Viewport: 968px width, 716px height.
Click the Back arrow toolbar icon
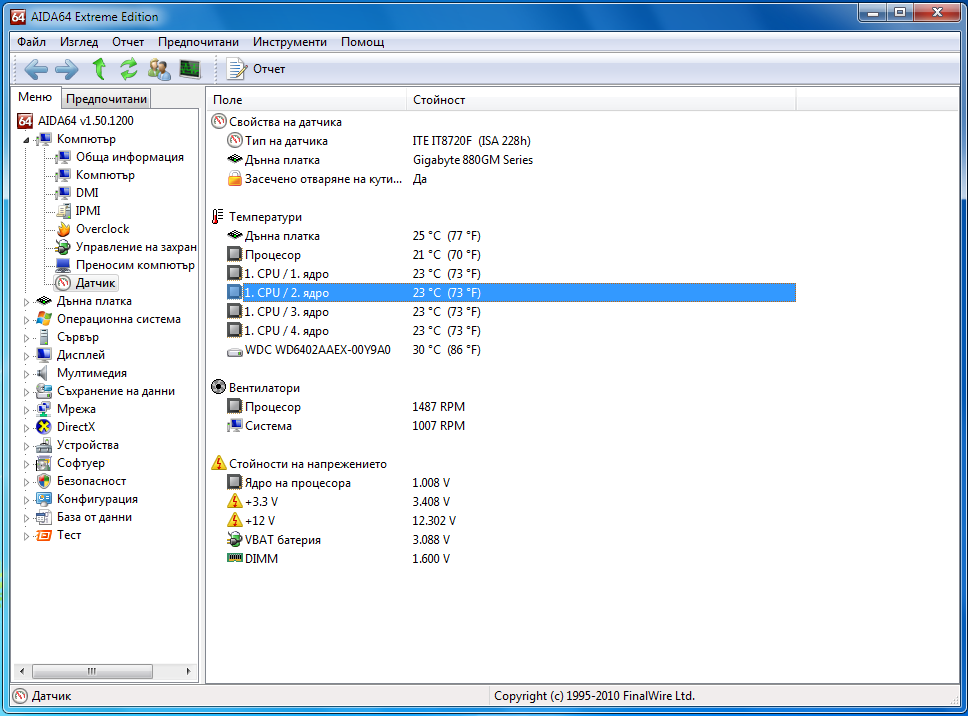[36, 69]
